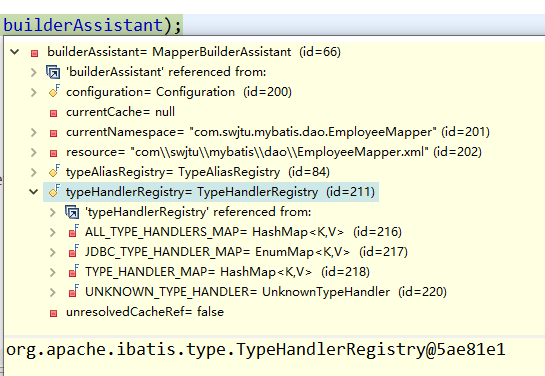
Task: Expand 'builderAssistant' referenced from node
Action: coord(33,72)
